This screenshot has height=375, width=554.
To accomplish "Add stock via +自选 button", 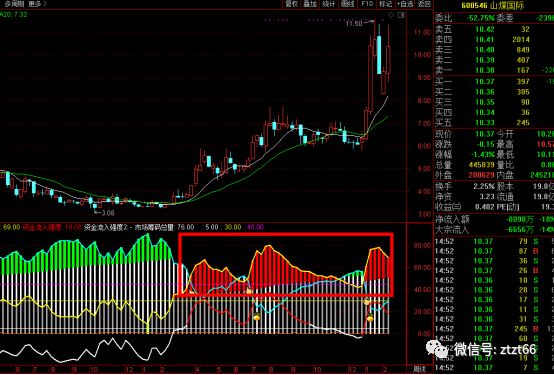I will click(x=405, y=4).
